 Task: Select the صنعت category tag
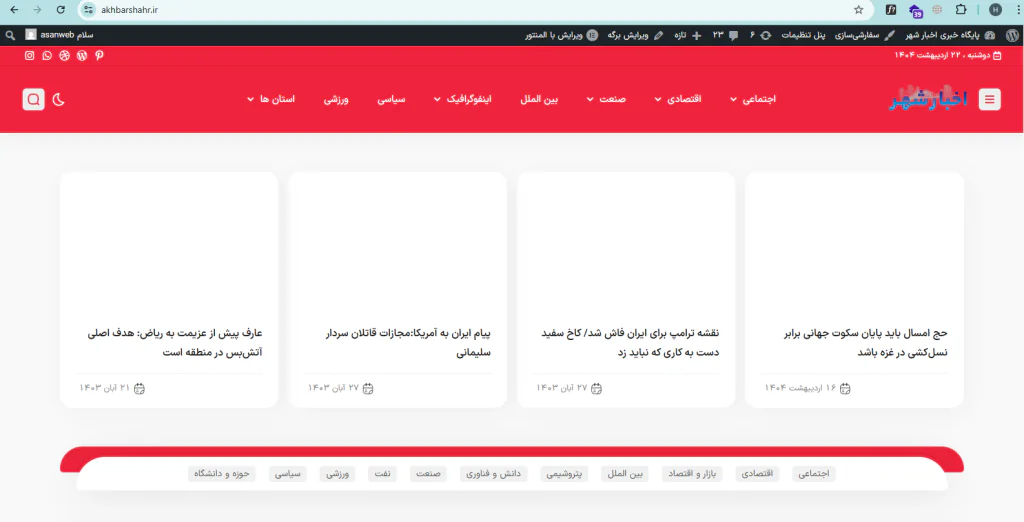(x=428, y=474)
